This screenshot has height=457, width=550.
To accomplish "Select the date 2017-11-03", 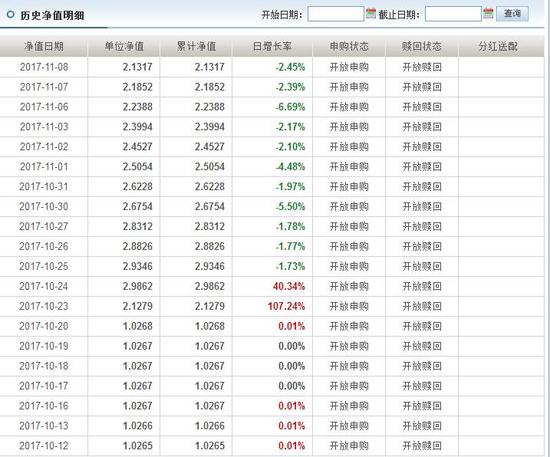I will tap(44, 127).
